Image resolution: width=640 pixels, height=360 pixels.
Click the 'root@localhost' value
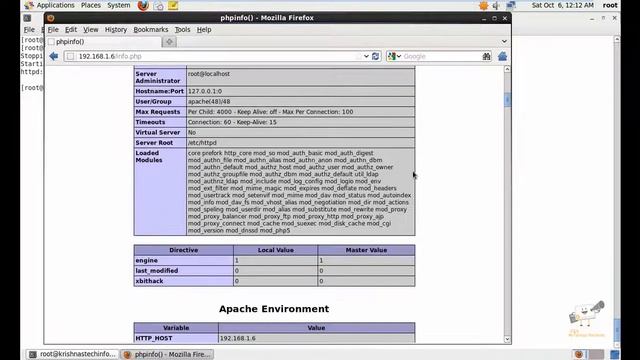(209, 74)
